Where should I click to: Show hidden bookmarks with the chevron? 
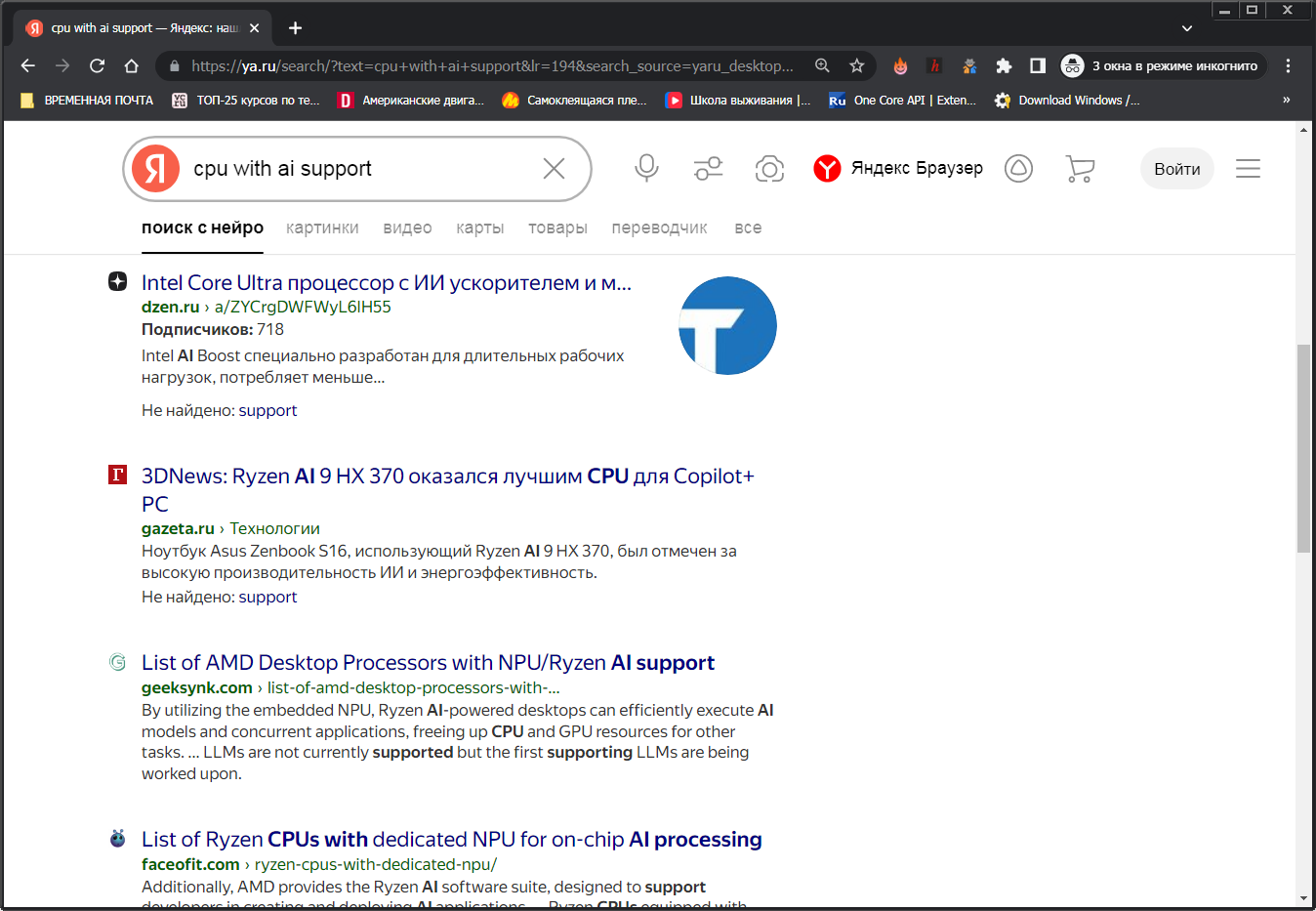pos(1286,100)
